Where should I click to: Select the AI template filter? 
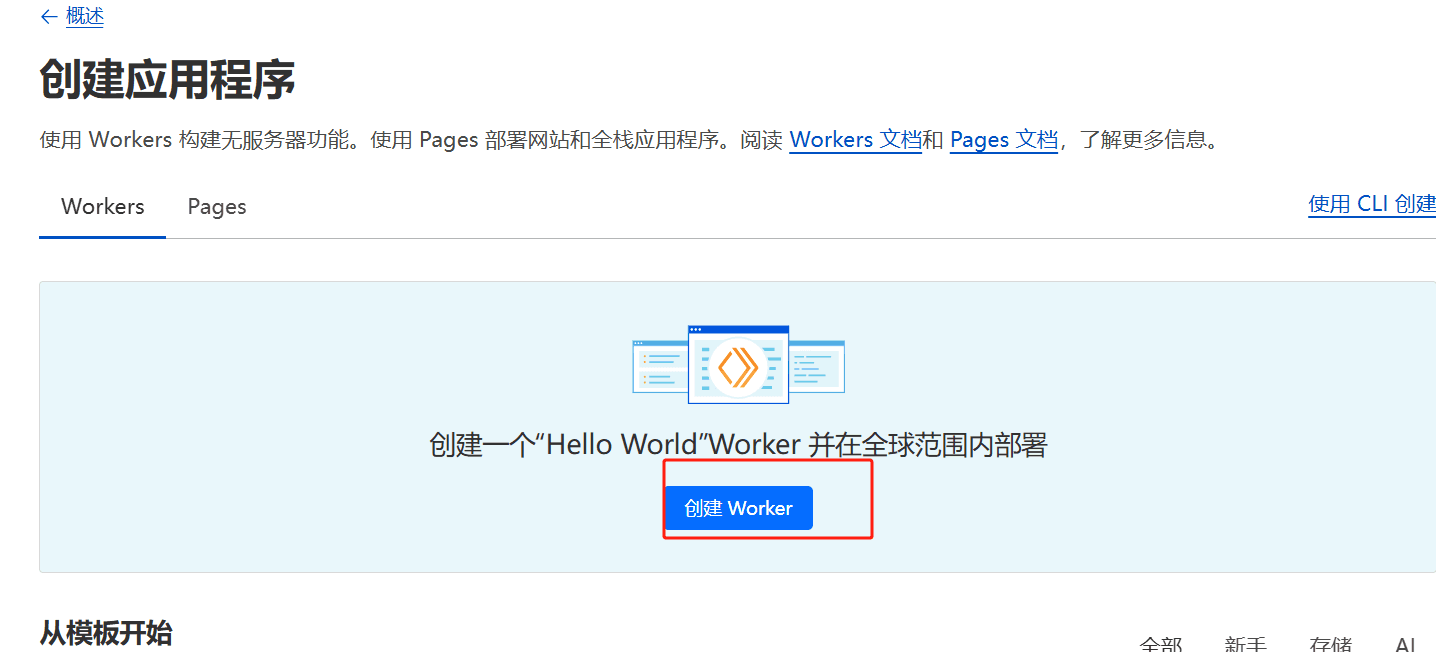coord(1405,644)
